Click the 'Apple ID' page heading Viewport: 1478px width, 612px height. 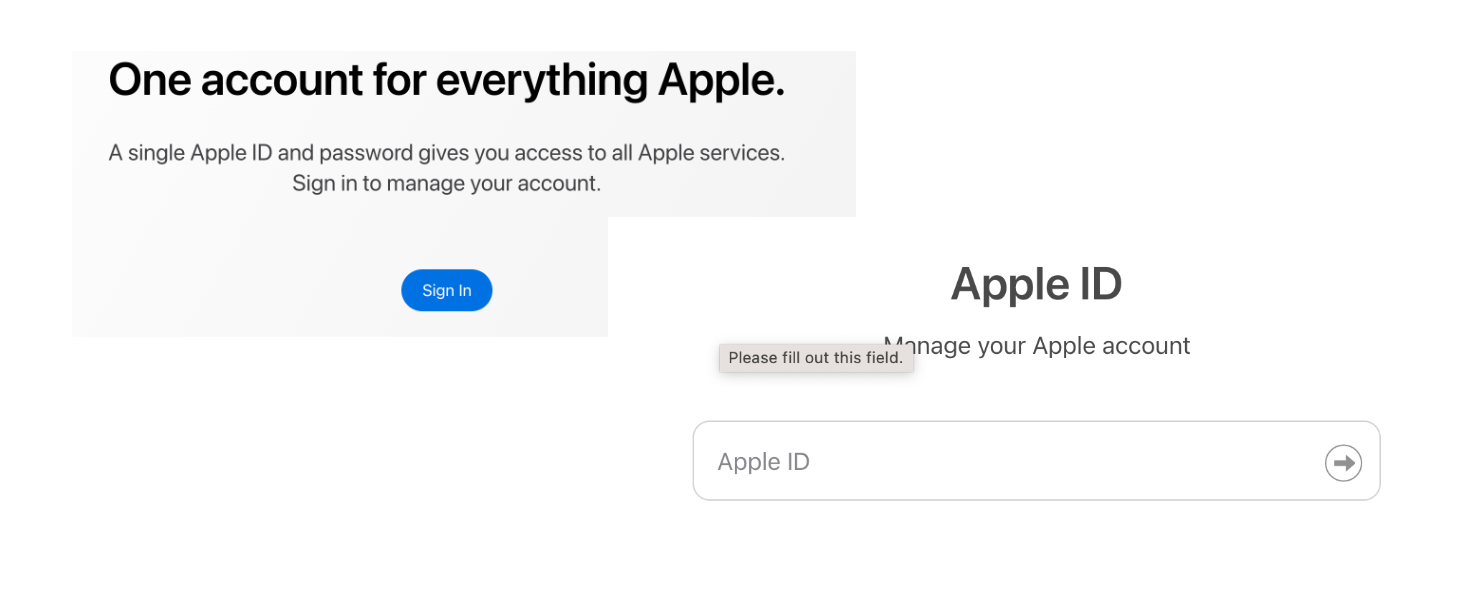[1036, 284]
